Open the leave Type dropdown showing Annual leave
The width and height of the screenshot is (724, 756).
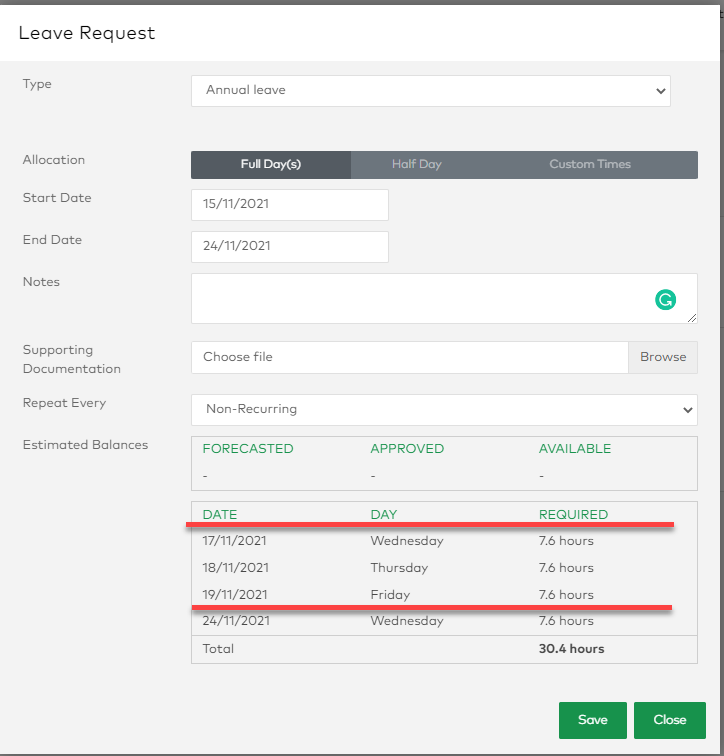coord(430,91)
